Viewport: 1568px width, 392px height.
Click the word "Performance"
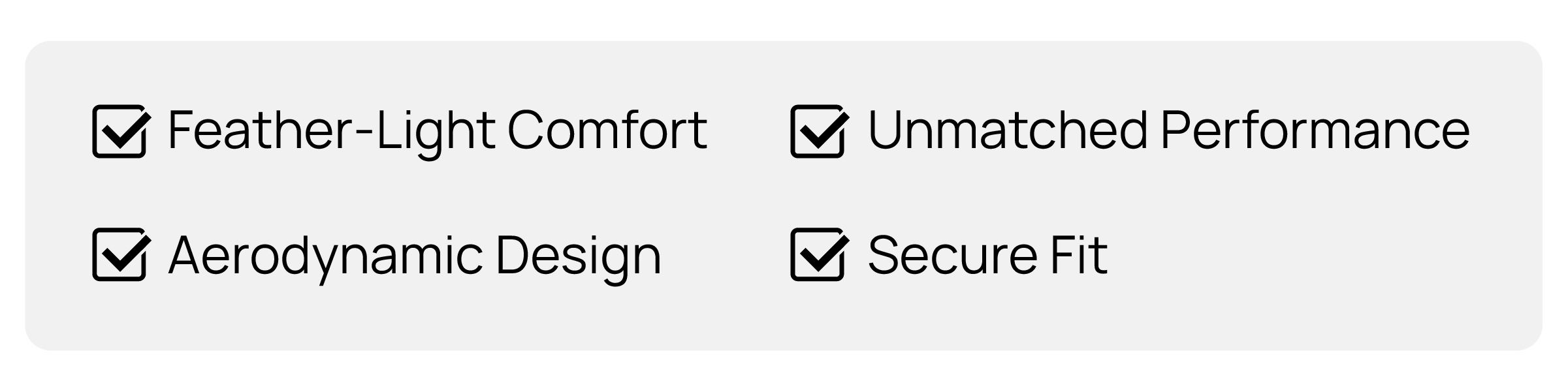click(x=1315, y=130)
